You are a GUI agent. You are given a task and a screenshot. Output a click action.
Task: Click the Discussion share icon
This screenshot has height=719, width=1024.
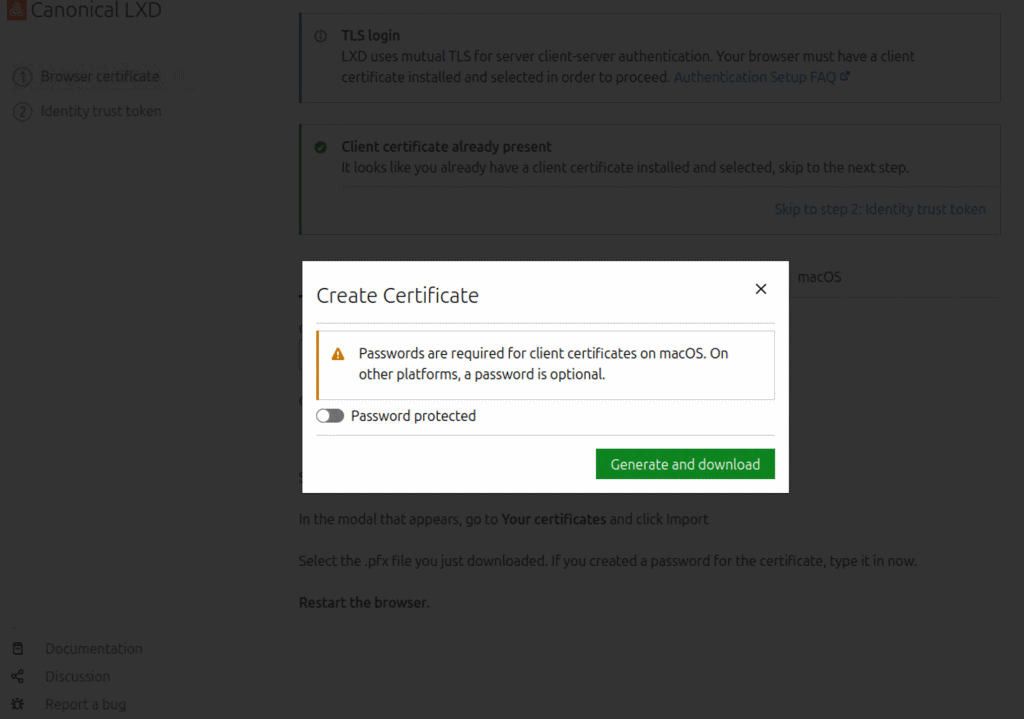point(18,677)
